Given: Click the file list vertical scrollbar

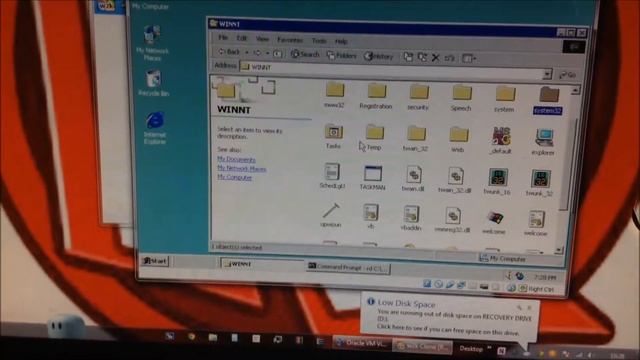Looking at the screenshot, I should pyautogui.click(x=568, y=163).
